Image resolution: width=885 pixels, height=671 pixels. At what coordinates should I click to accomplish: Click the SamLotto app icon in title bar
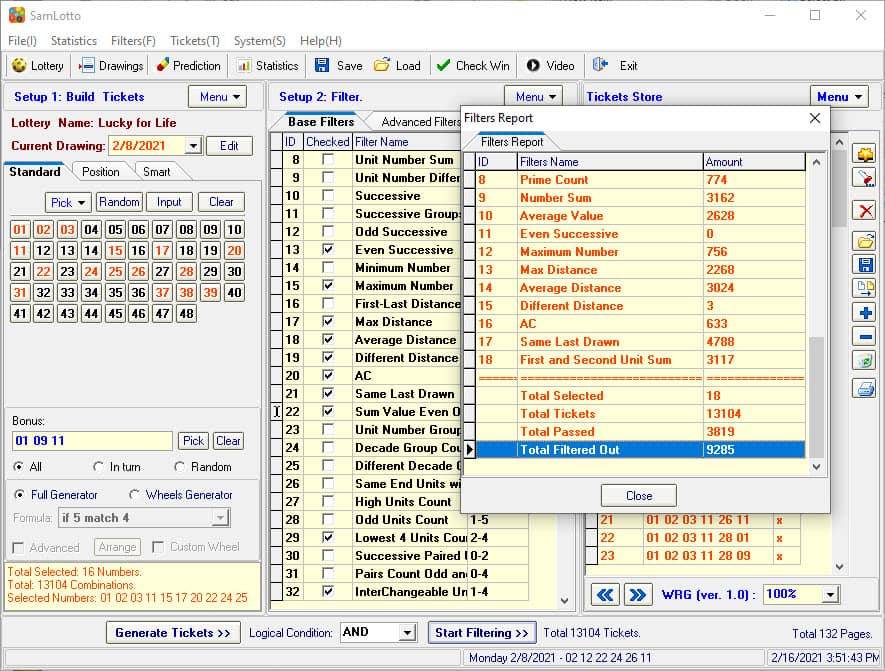[17, 15]
